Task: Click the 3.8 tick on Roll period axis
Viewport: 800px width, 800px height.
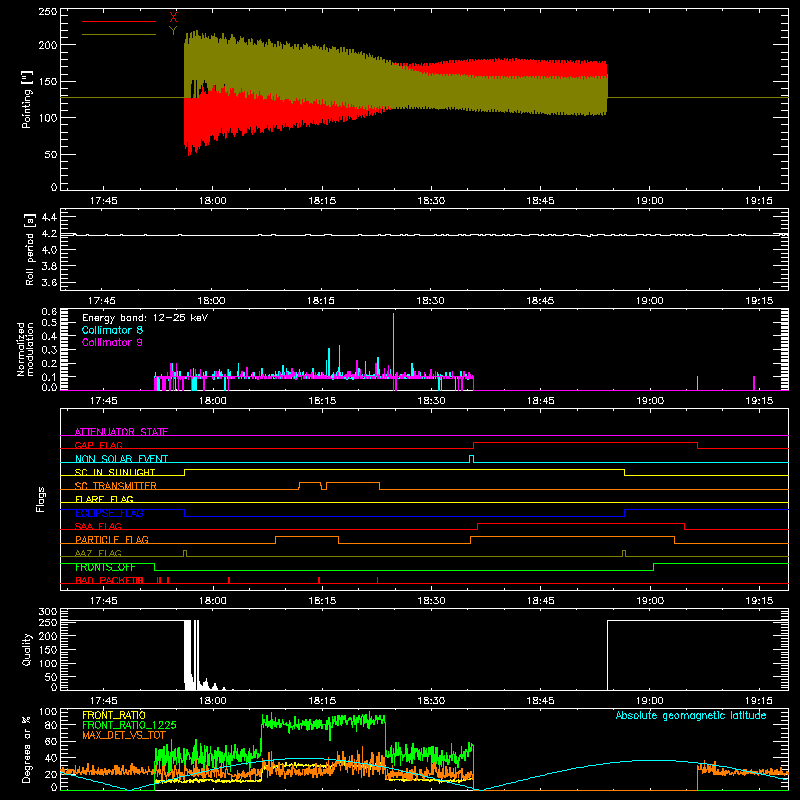Action: tap(49, 266)
